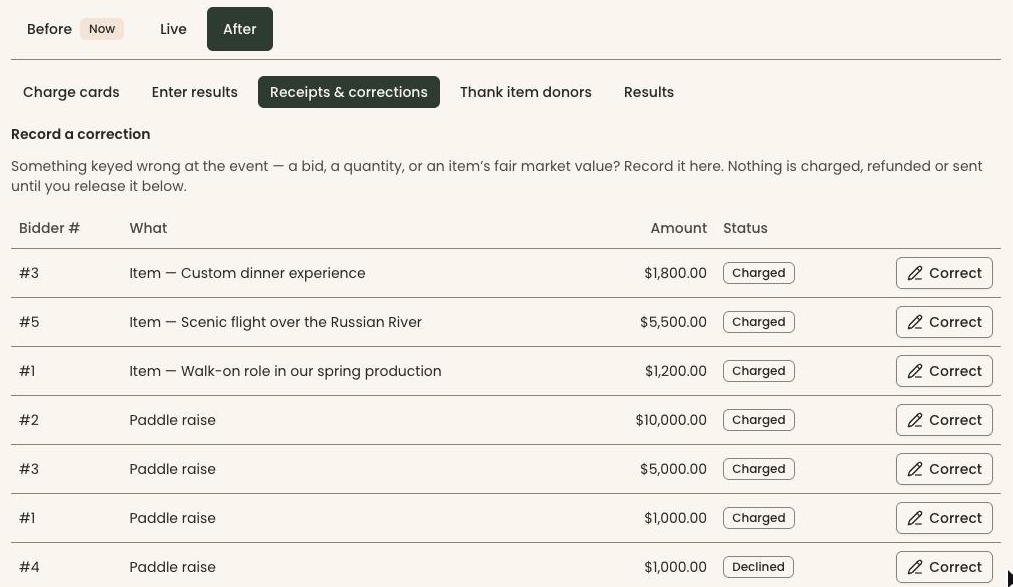Click the Charged status on Walk-on role row
1013x587 pixels.
(x=758, y=371)
